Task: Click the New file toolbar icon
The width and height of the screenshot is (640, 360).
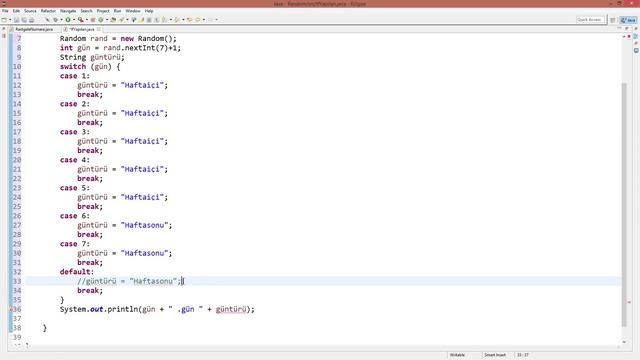Action: [x=4, y=20]
